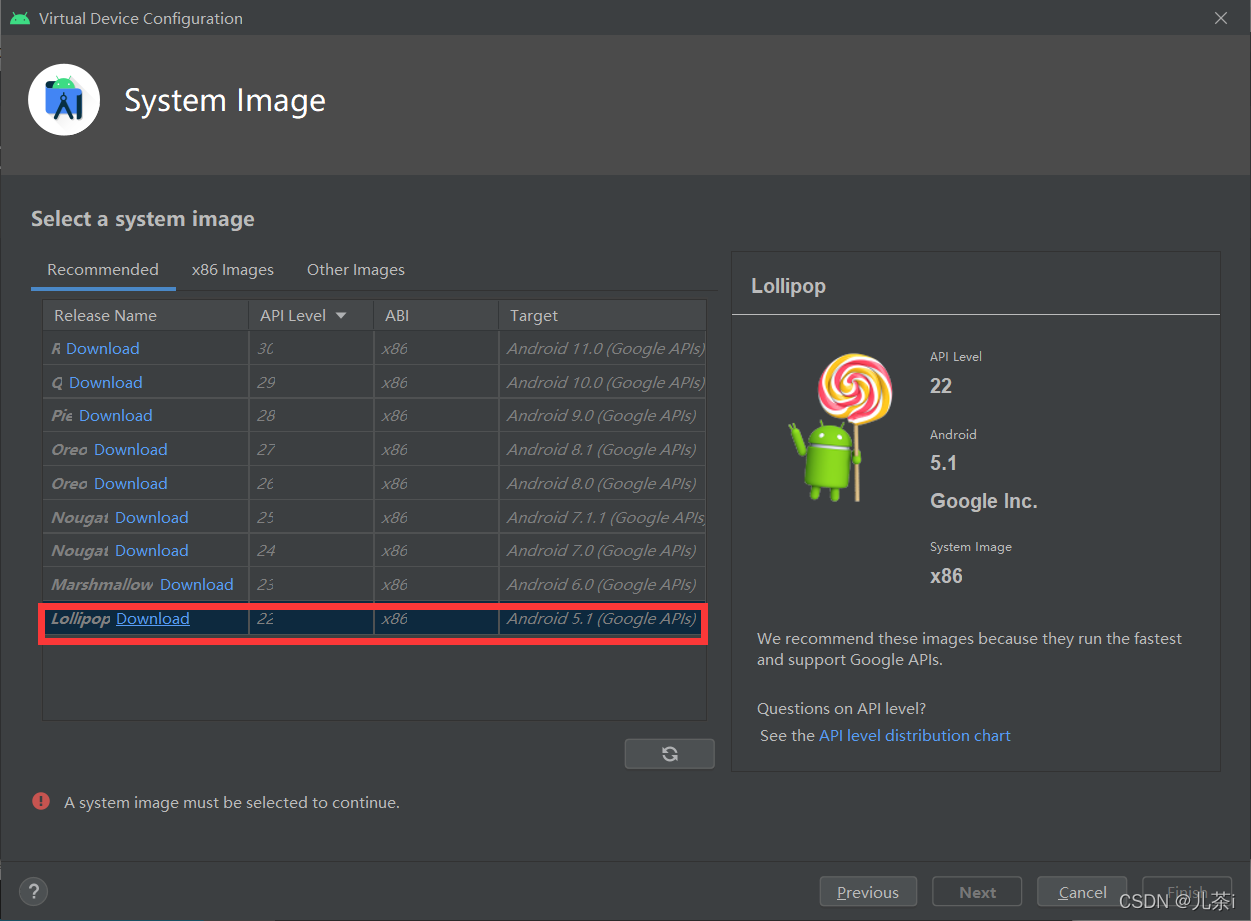Click the 'A system image must be selected' message
This screenshot has height=921, width=1251.
point(232,802)
